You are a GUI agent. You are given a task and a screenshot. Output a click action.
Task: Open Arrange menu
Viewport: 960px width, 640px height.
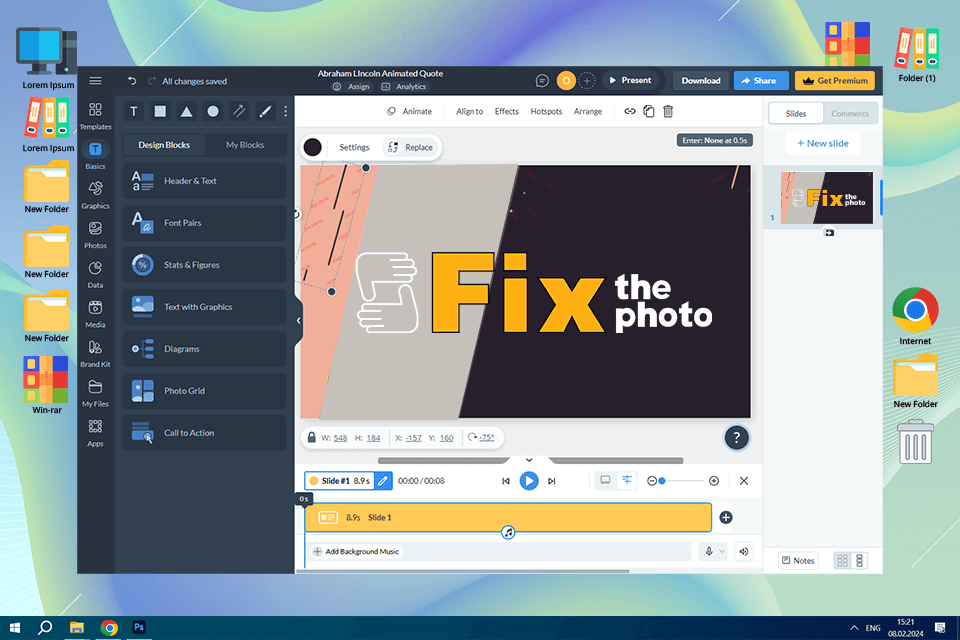(588, 111)
